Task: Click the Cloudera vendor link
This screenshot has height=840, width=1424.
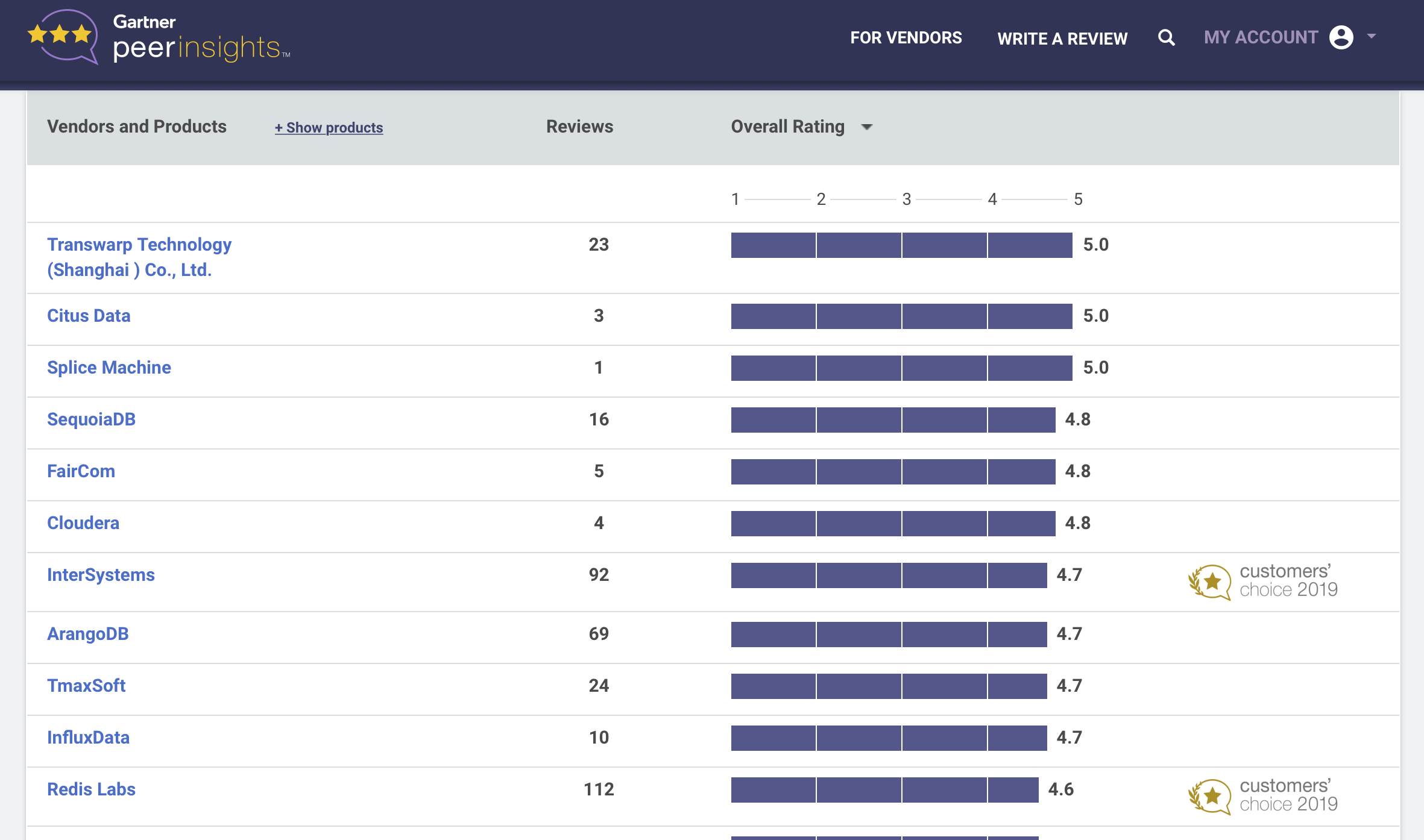Action: 83,523
